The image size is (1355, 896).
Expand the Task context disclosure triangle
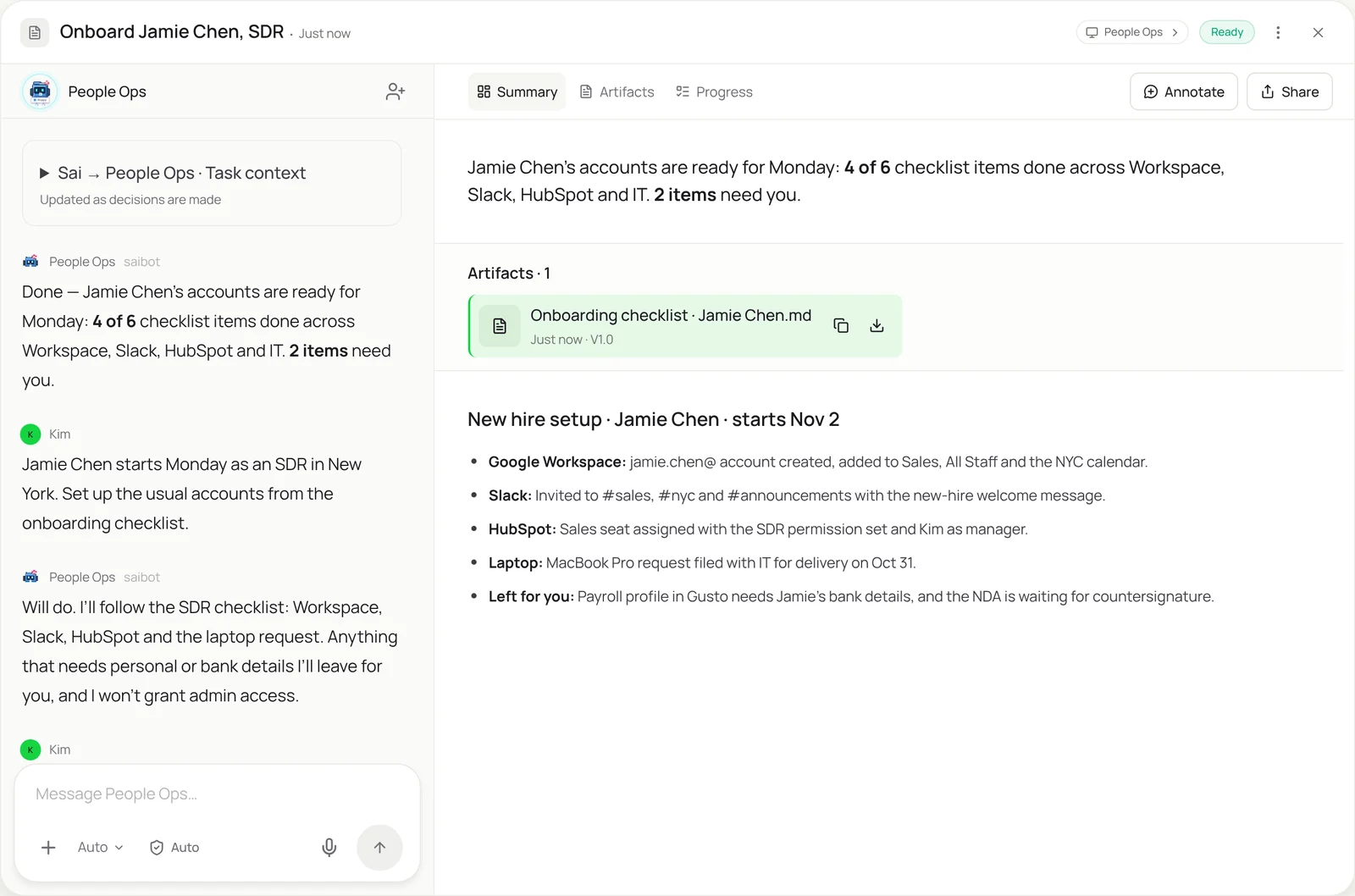44,173
